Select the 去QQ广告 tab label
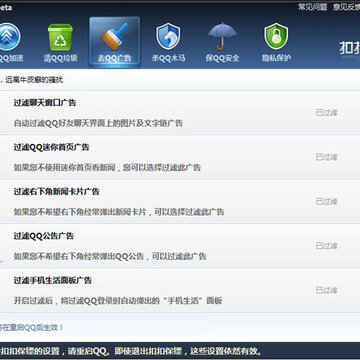Image resolution: width=360 pixels, height=360 pixels. point(114,58)
